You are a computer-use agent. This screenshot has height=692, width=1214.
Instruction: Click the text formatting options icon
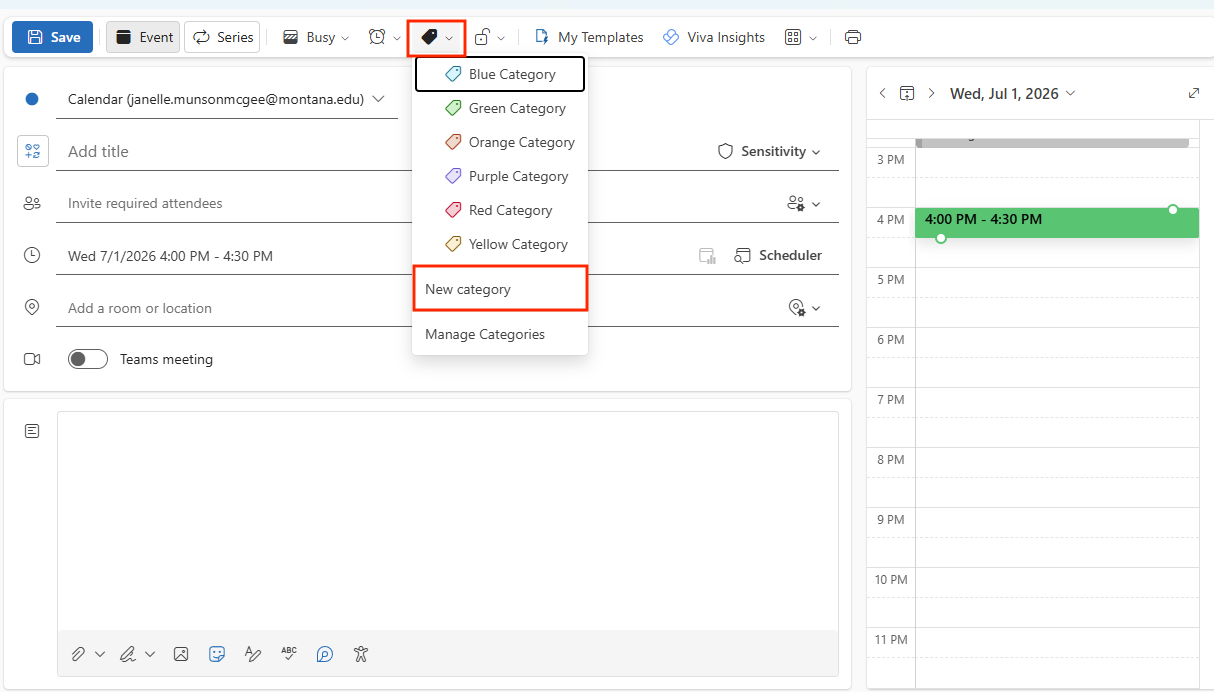[x=253, y=654]
